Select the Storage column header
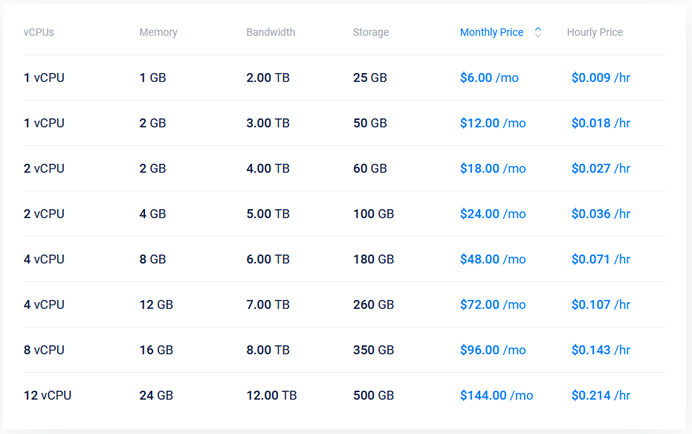692x434 pixels. 371,32
